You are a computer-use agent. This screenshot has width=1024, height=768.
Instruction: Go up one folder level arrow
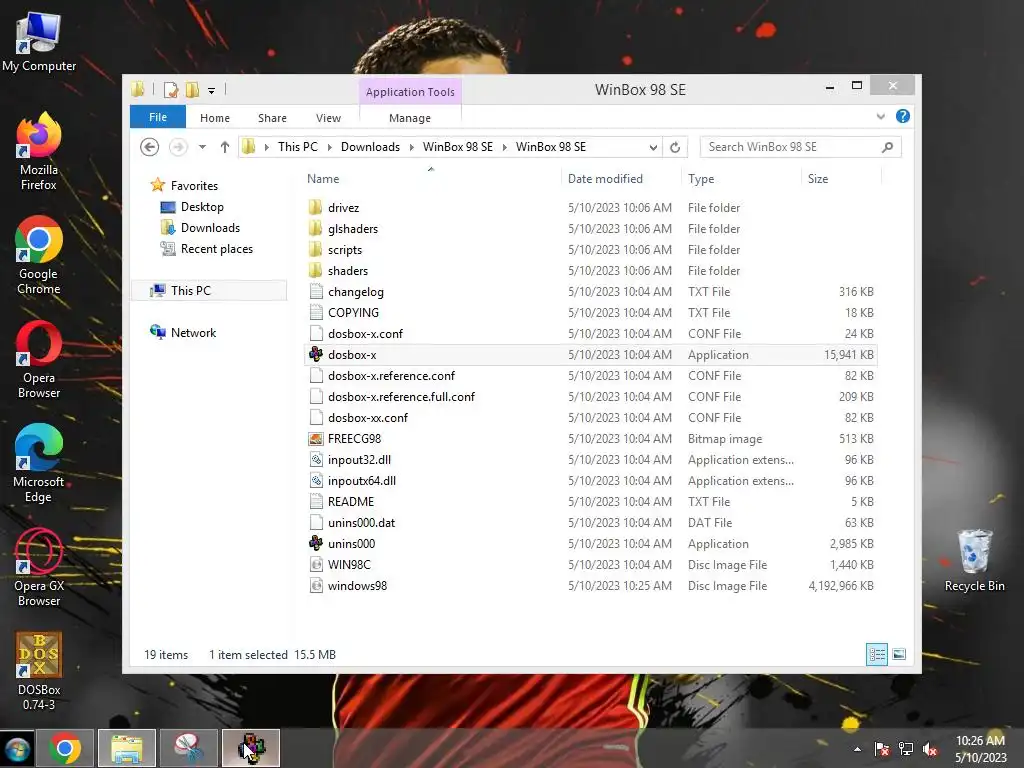(x=225, y=147)
